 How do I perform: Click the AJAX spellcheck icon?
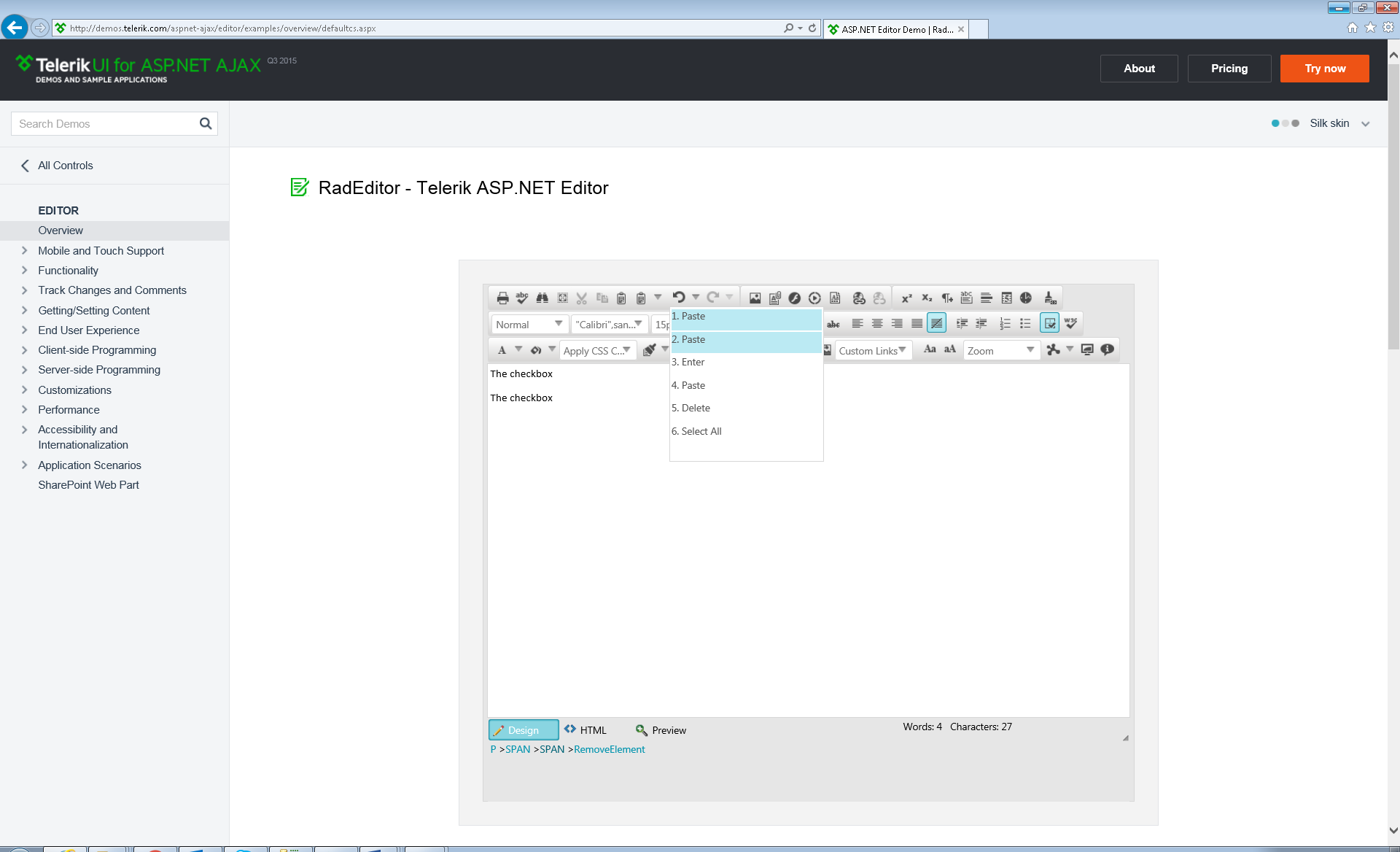(x=522, y=298)
